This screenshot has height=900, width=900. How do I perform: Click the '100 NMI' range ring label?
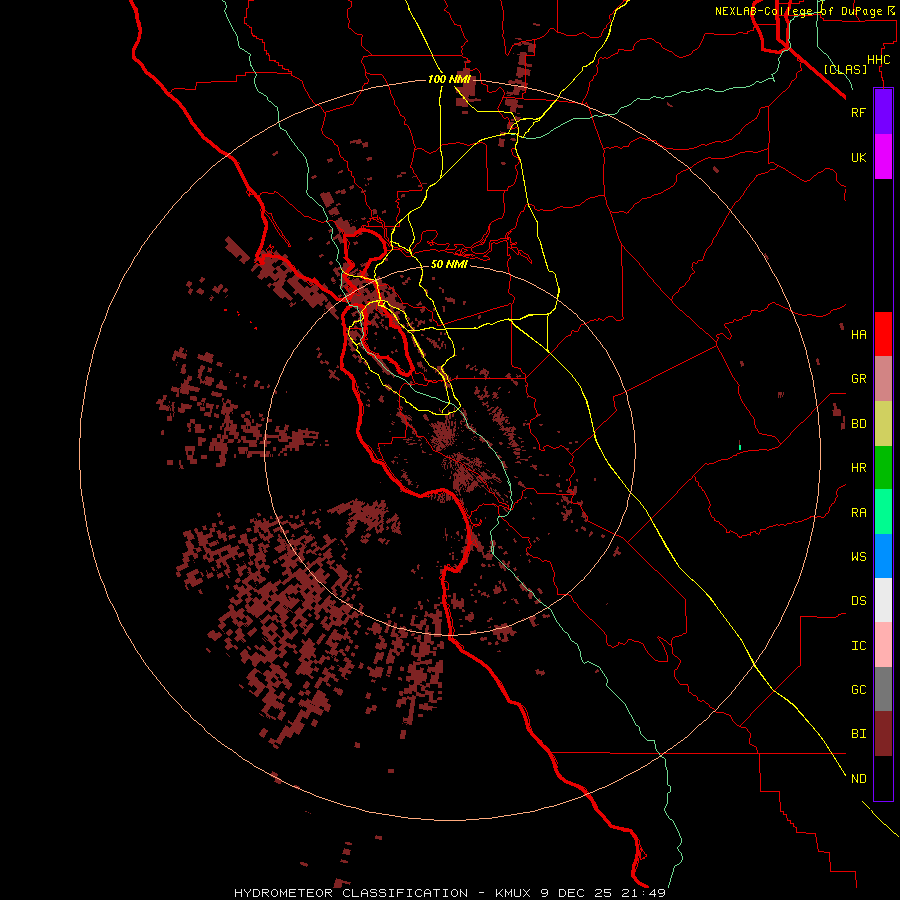(x=449, y=79)
